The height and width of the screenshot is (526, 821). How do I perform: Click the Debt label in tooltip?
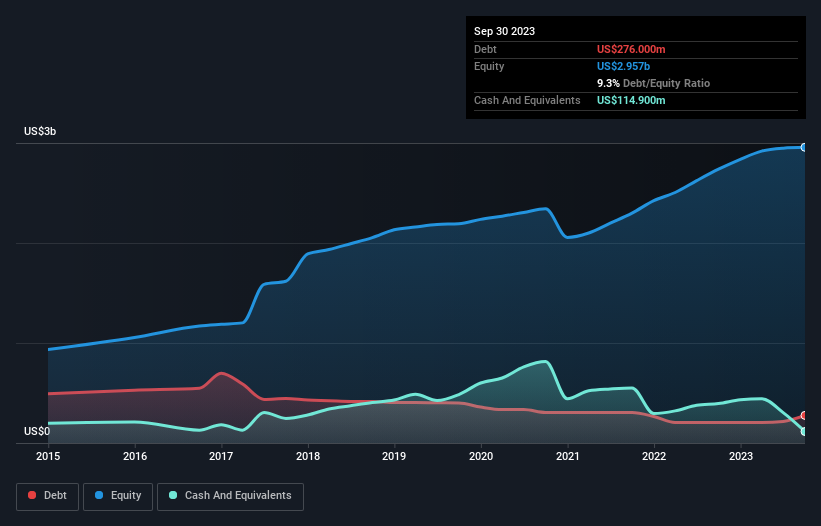pos(485,49)
